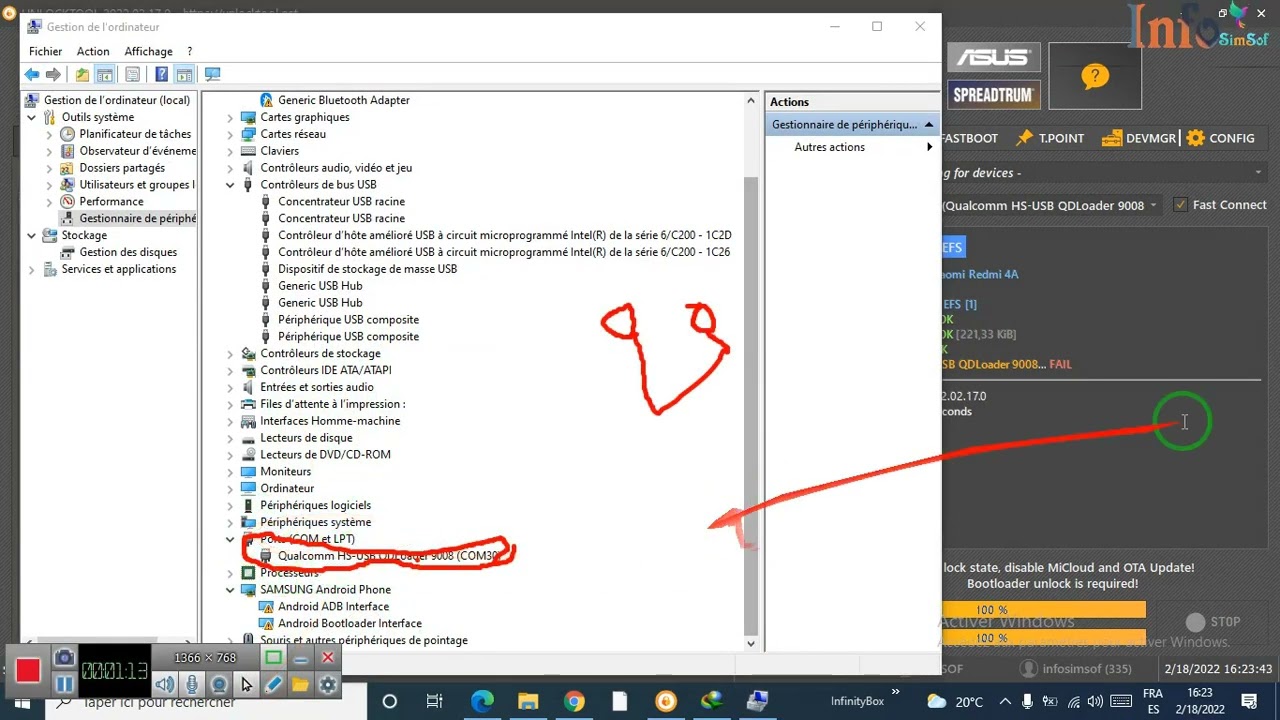
Task: Expand the Performance node in left tree
Action: pyautogui.click(x=49, y=201)
